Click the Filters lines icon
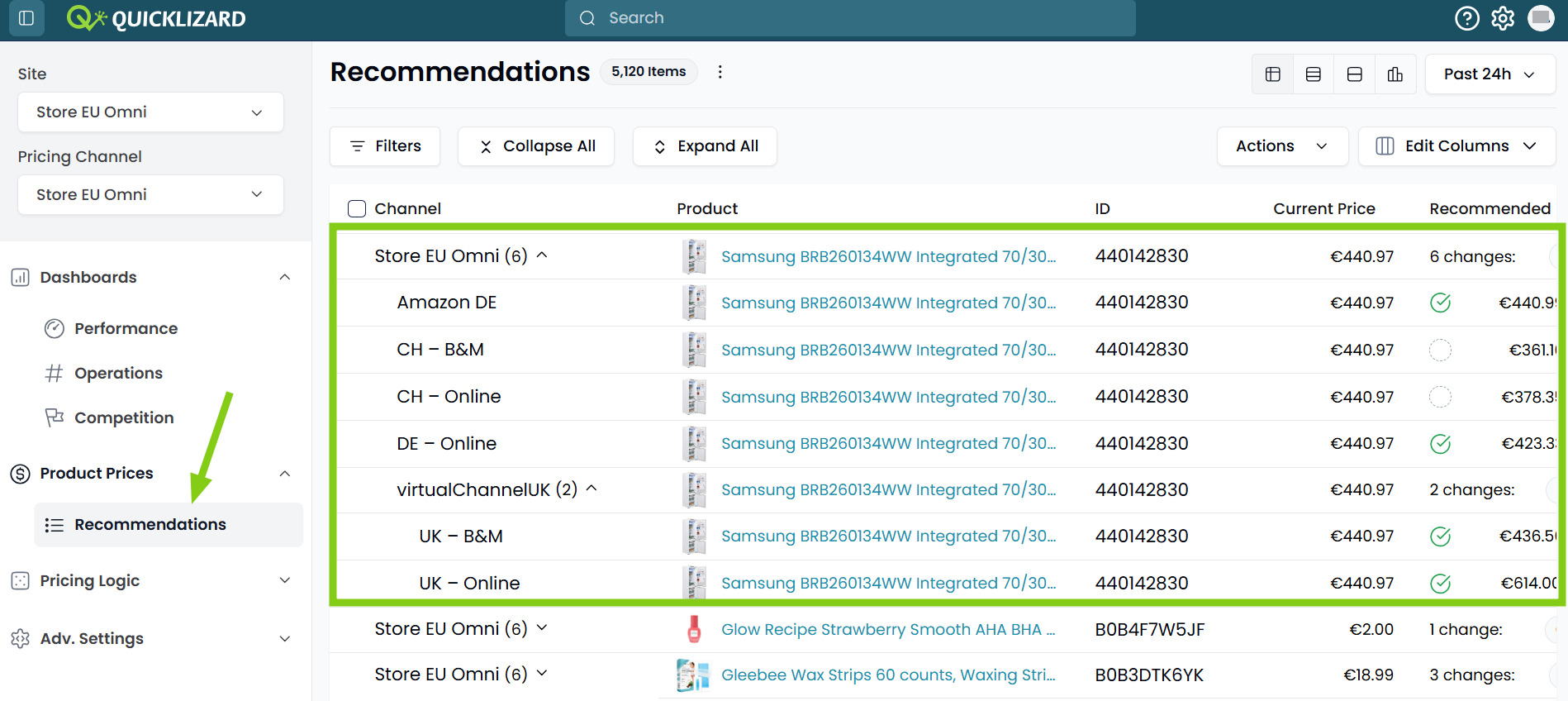 click(x=358, y=146)
